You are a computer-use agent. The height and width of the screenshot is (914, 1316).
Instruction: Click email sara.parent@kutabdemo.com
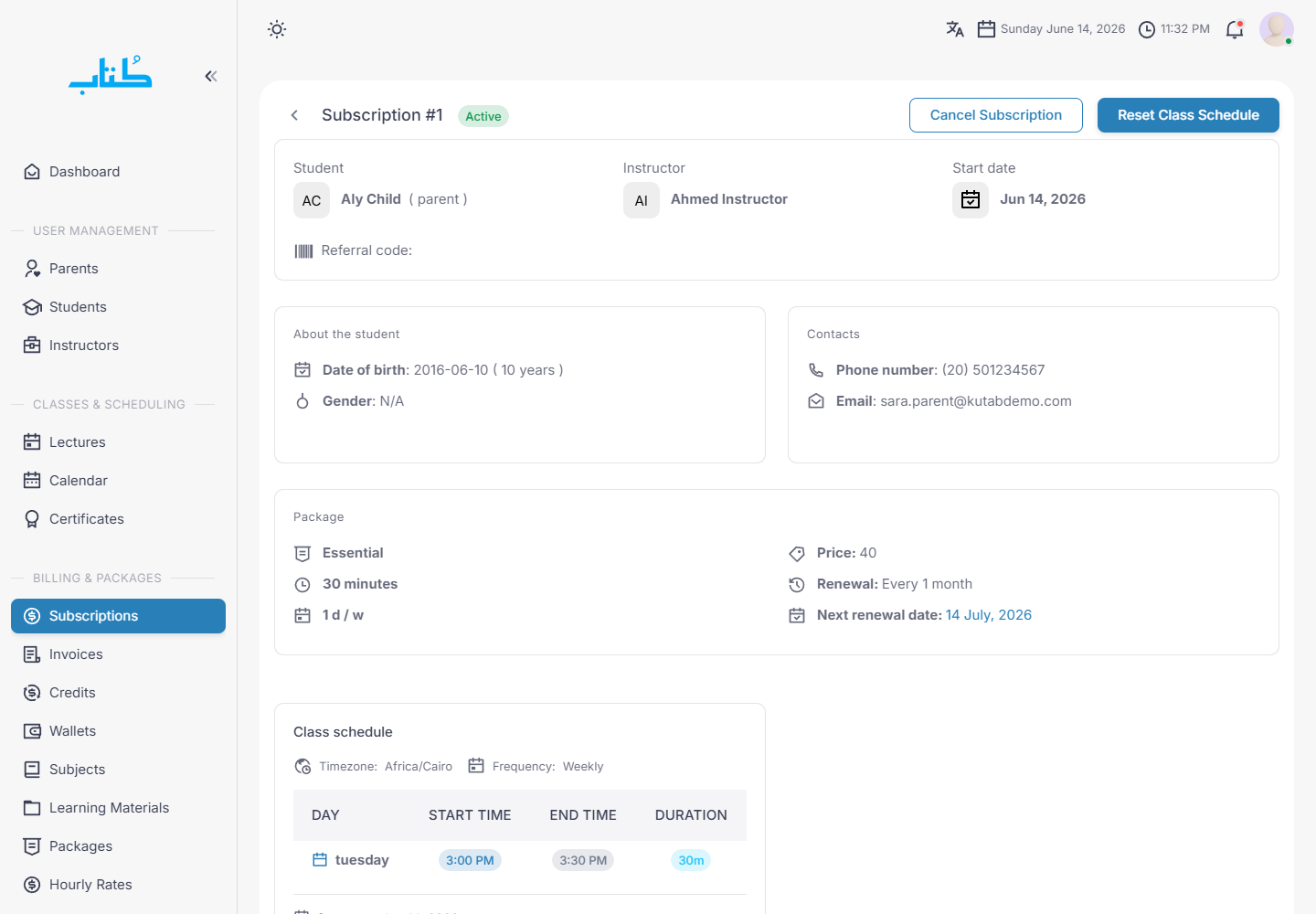976,401
